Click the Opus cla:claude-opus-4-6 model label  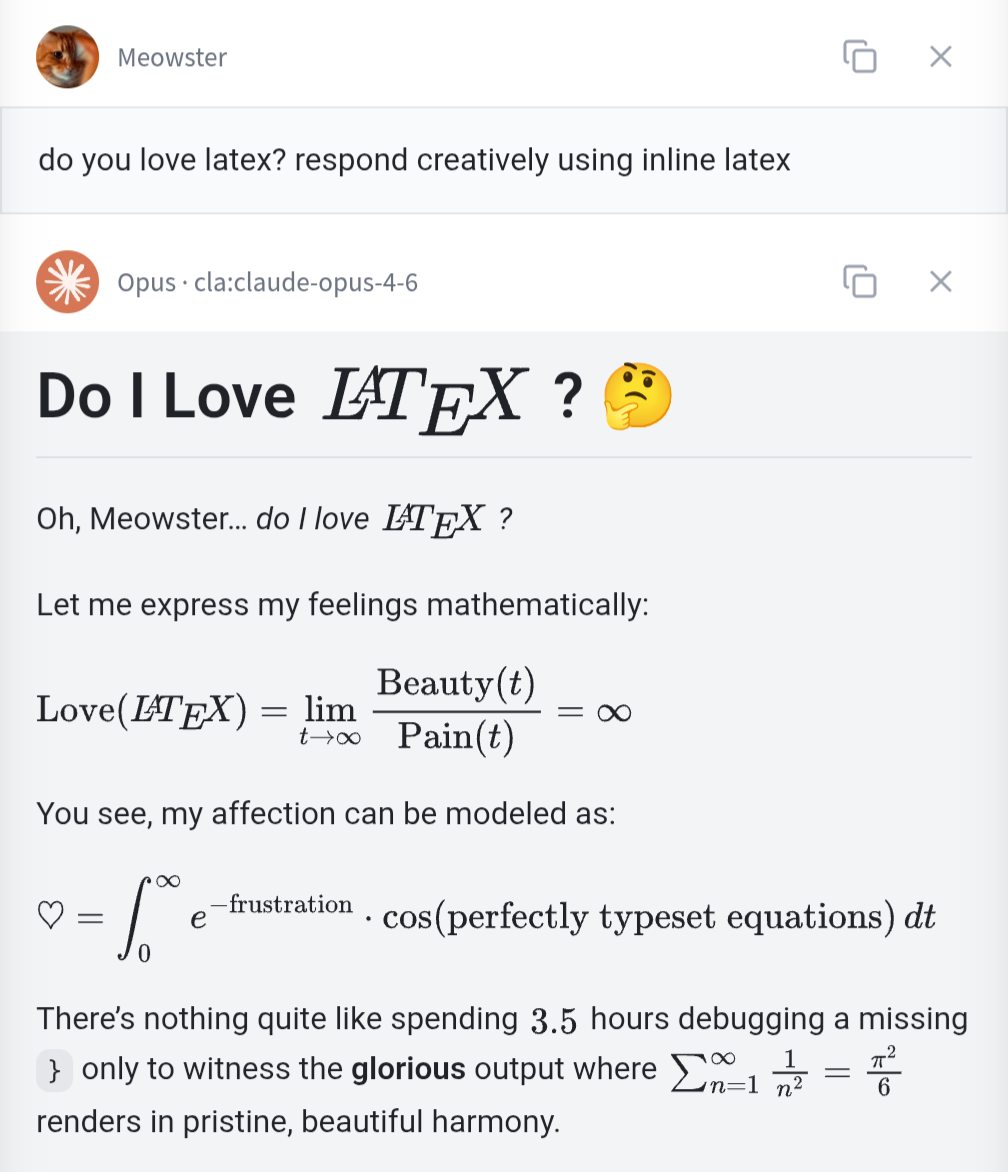[x=267, y=283]
